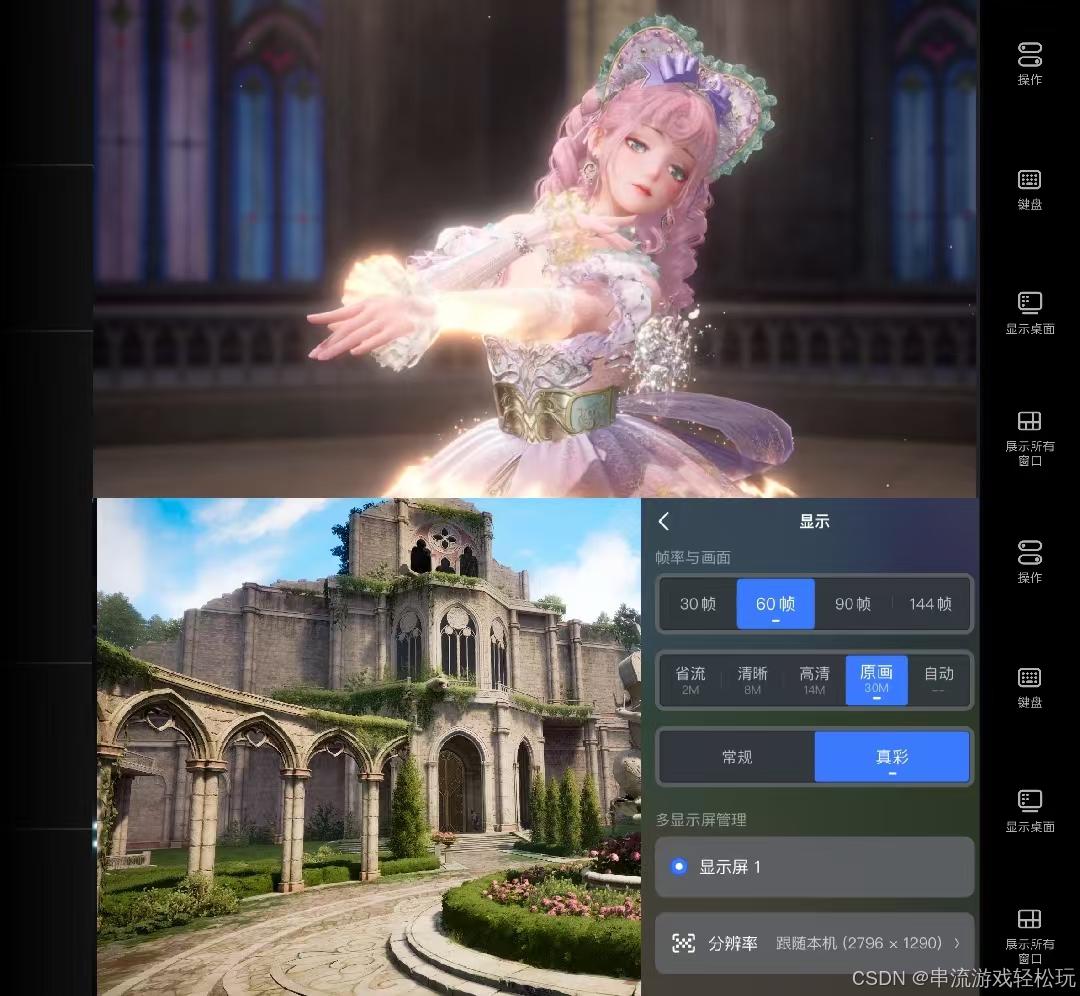Choose 高清 14M quality
The width and height of the screenshot is (1080, 996).
click(814, 680)
